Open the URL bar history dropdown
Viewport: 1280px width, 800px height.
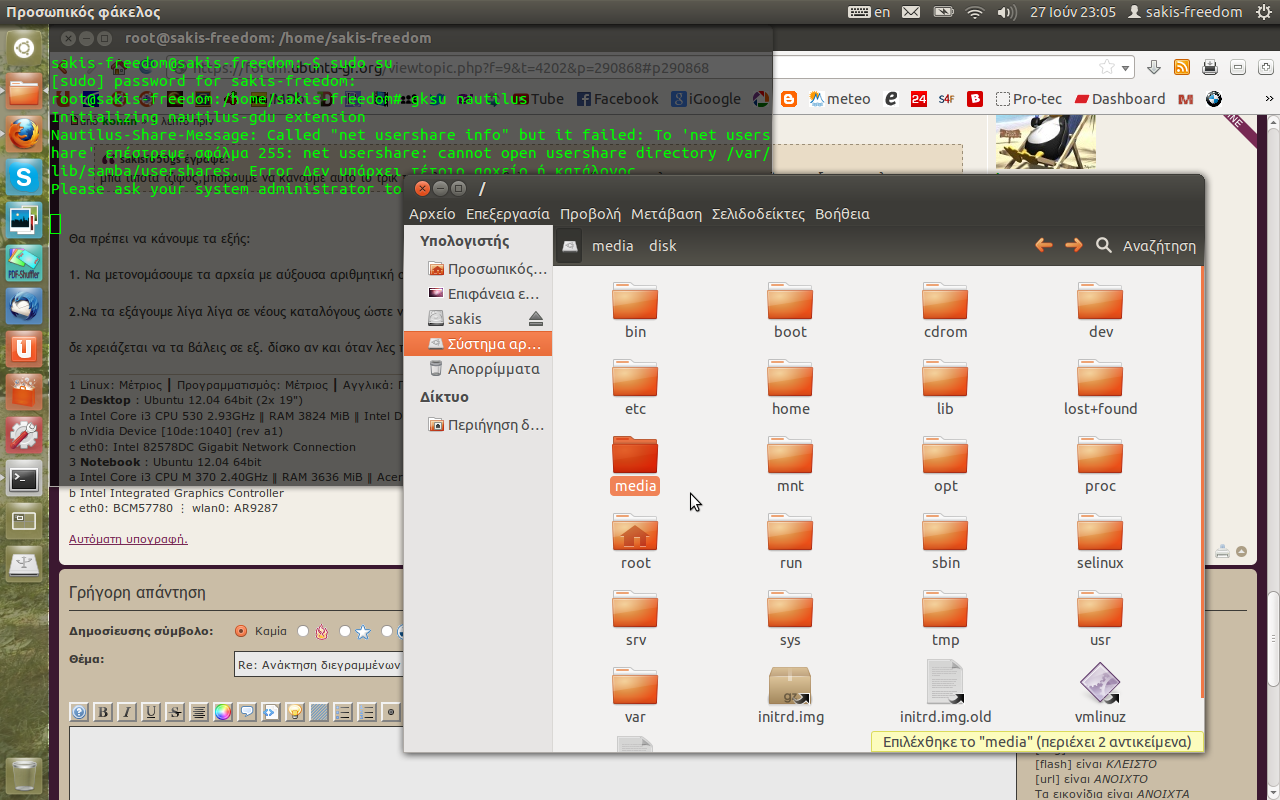(x=1127, y=67)
